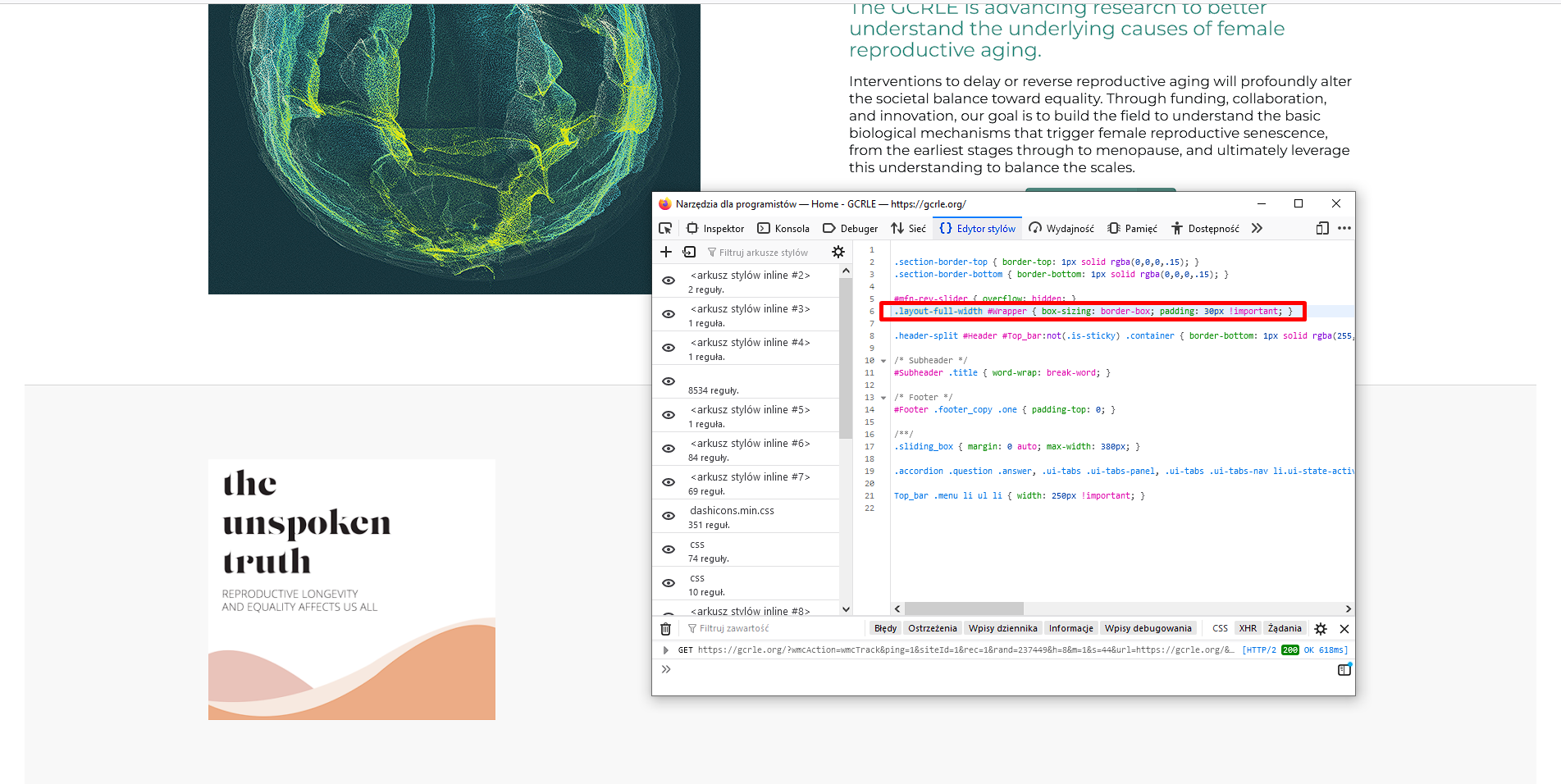This screenshot has width=1561, height=784.
Task: Show more DevTools tabs via double chevron
Action: [x=1257, y=228]
